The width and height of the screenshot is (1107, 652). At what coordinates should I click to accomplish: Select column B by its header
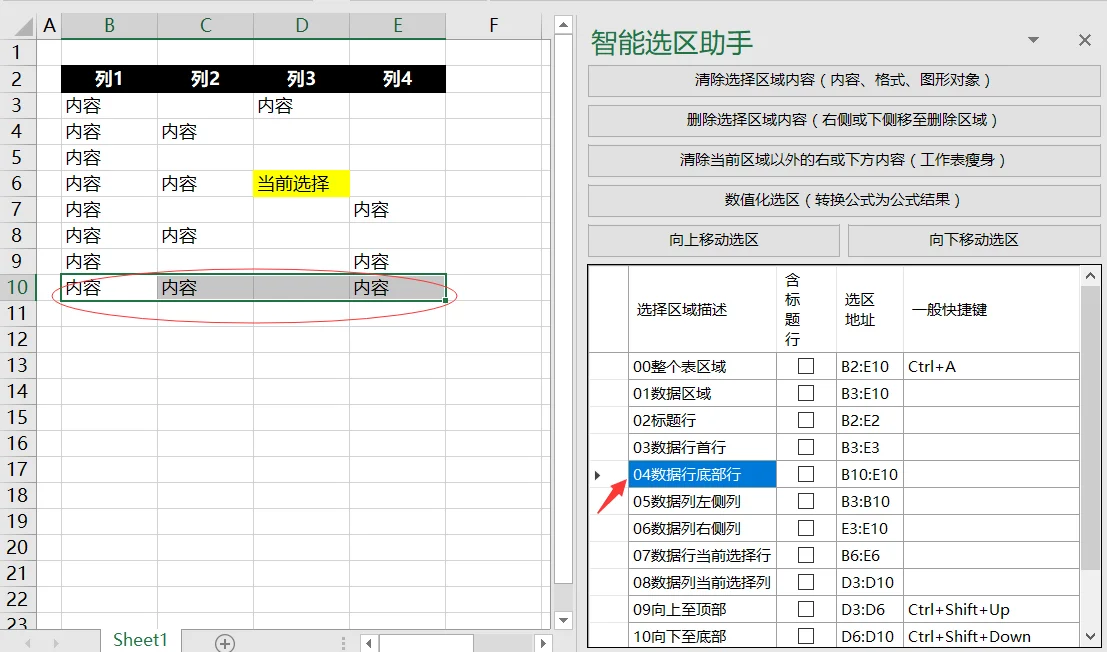pos(109,26)
